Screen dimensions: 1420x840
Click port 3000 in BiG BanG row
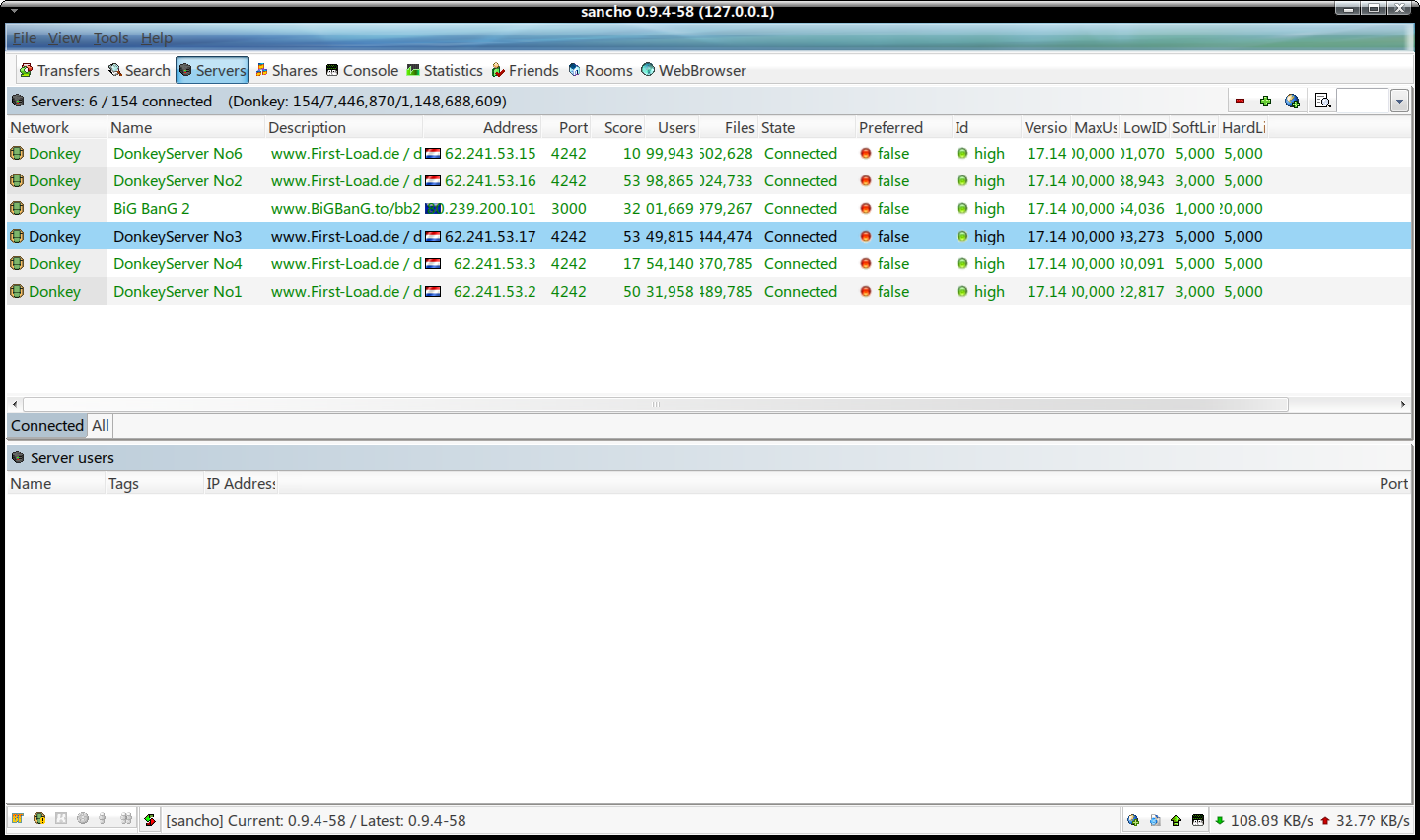[x=569, y=208]
